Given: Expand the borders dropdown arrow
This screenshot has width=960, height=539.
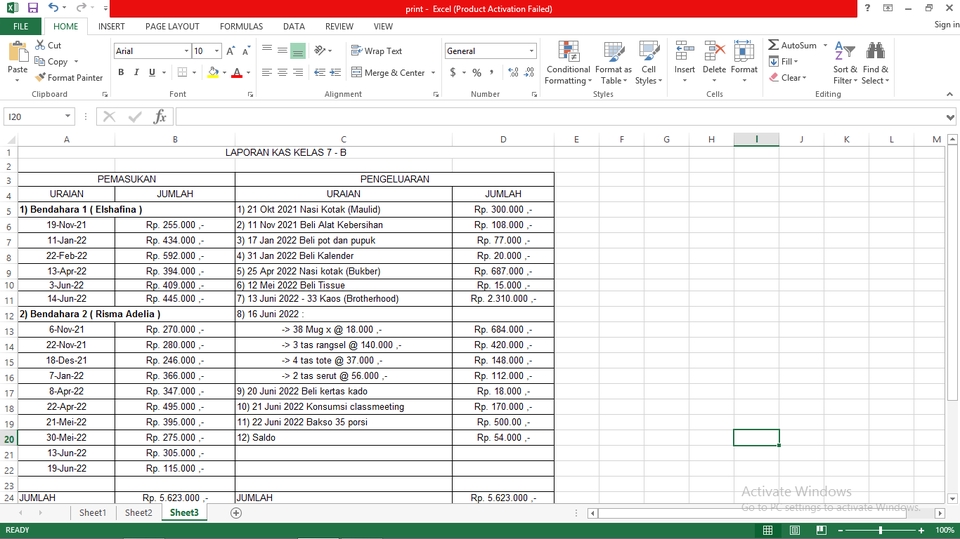Looking at the screenshot, I should pos(194,72).
